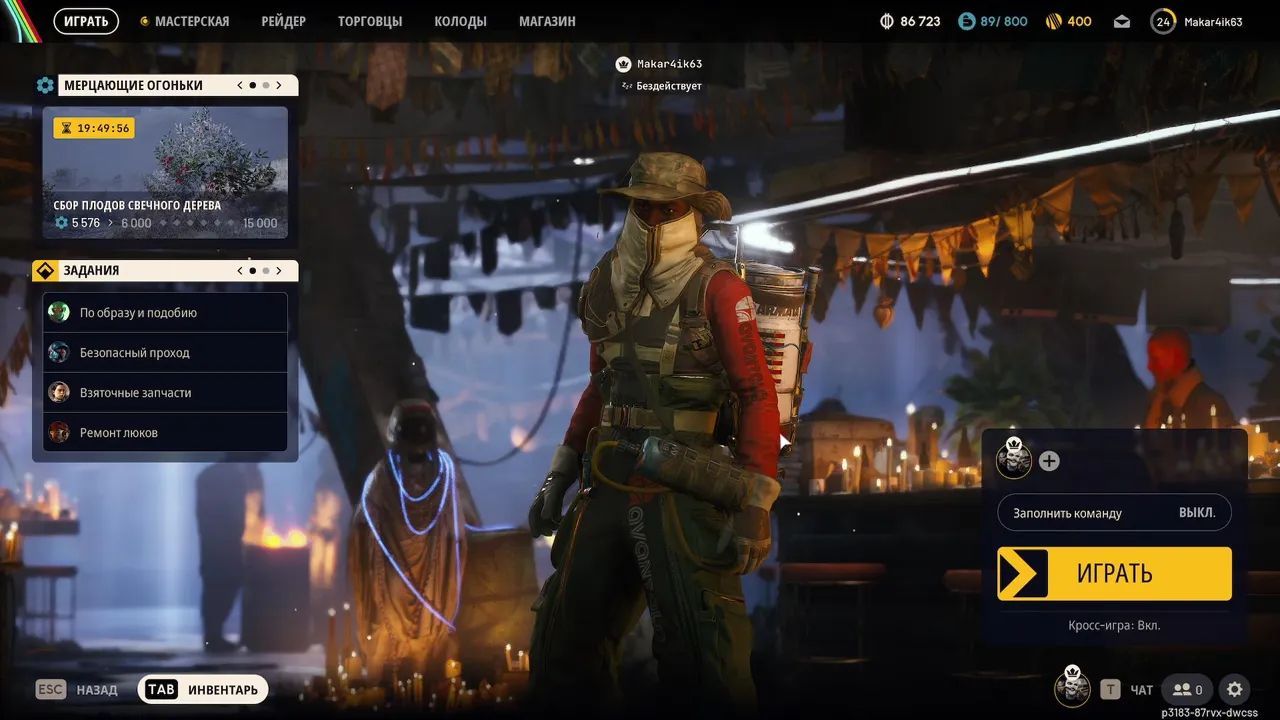Open the Сбор плодов свечного дерева event card
Viewport: 1280px width, 720px height.
[165, 173]
